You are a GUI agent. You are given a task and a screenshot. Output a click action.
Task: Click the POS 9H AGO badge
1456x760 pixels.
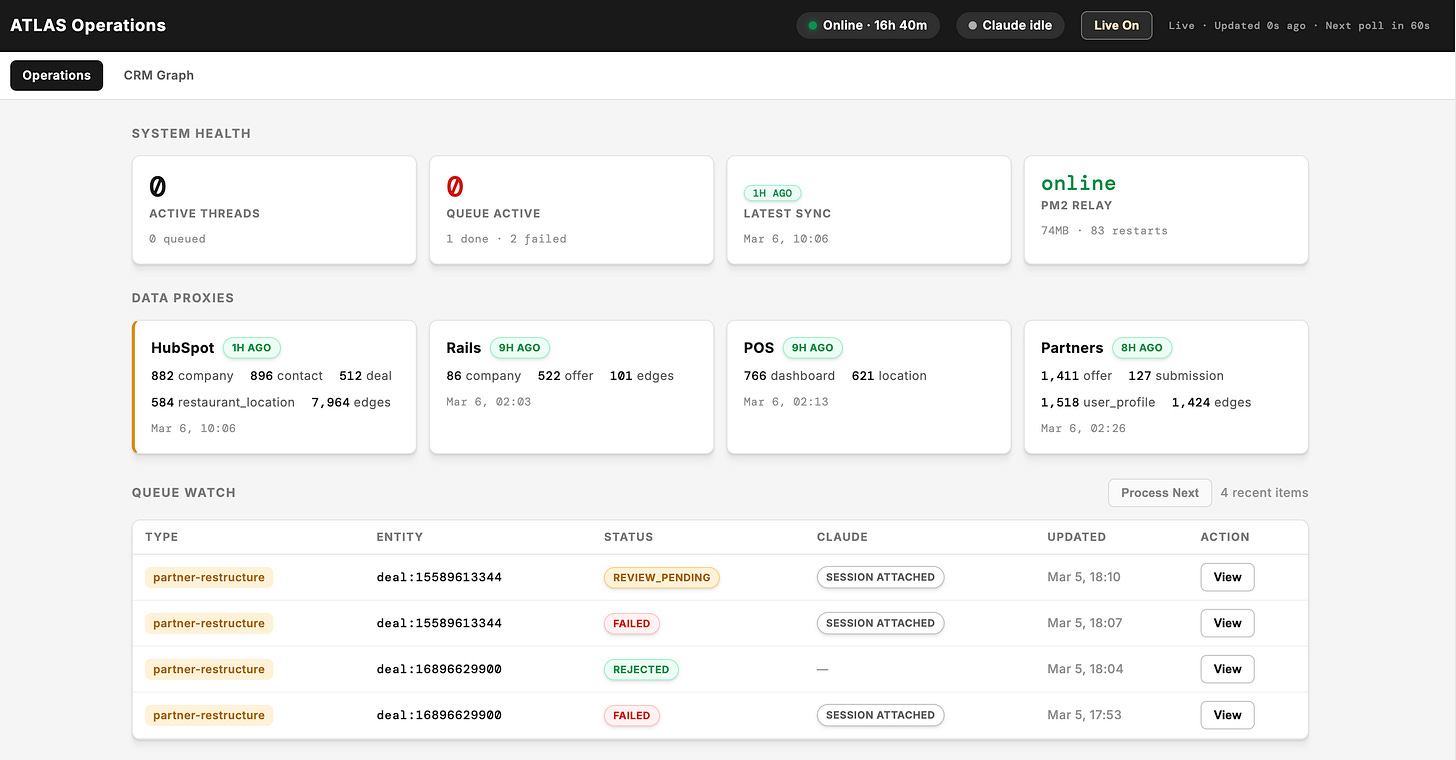[x=813, y=348]
